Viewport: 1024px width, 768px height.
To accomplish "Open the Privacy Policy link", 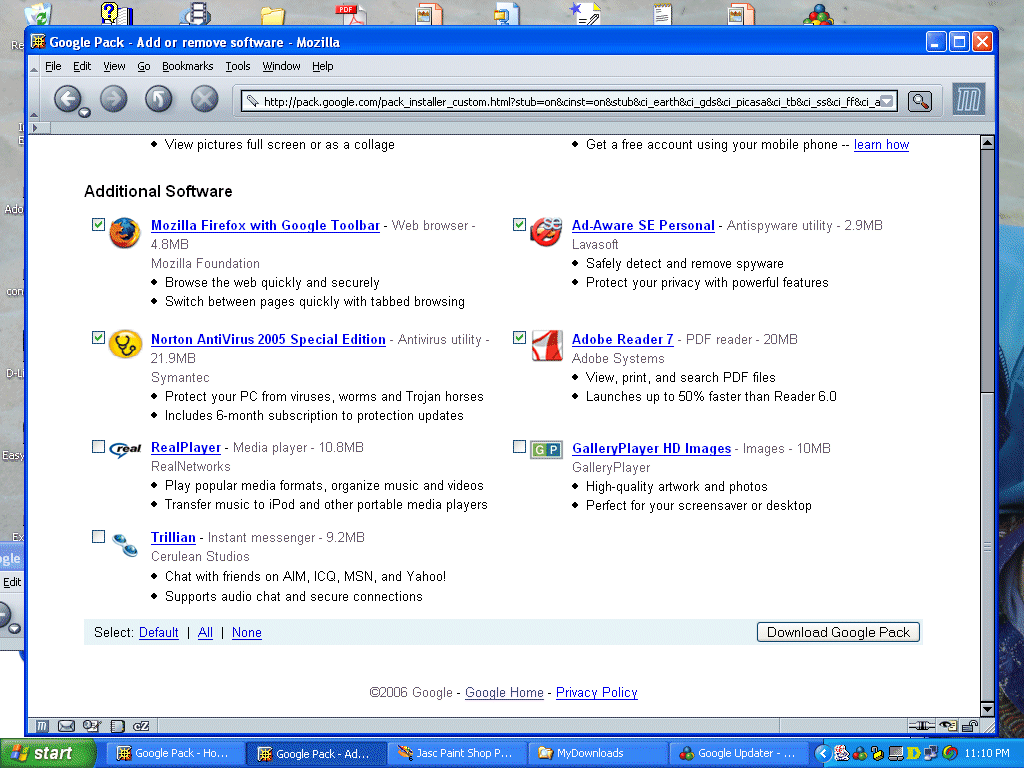I will click(x=596, y=692).
